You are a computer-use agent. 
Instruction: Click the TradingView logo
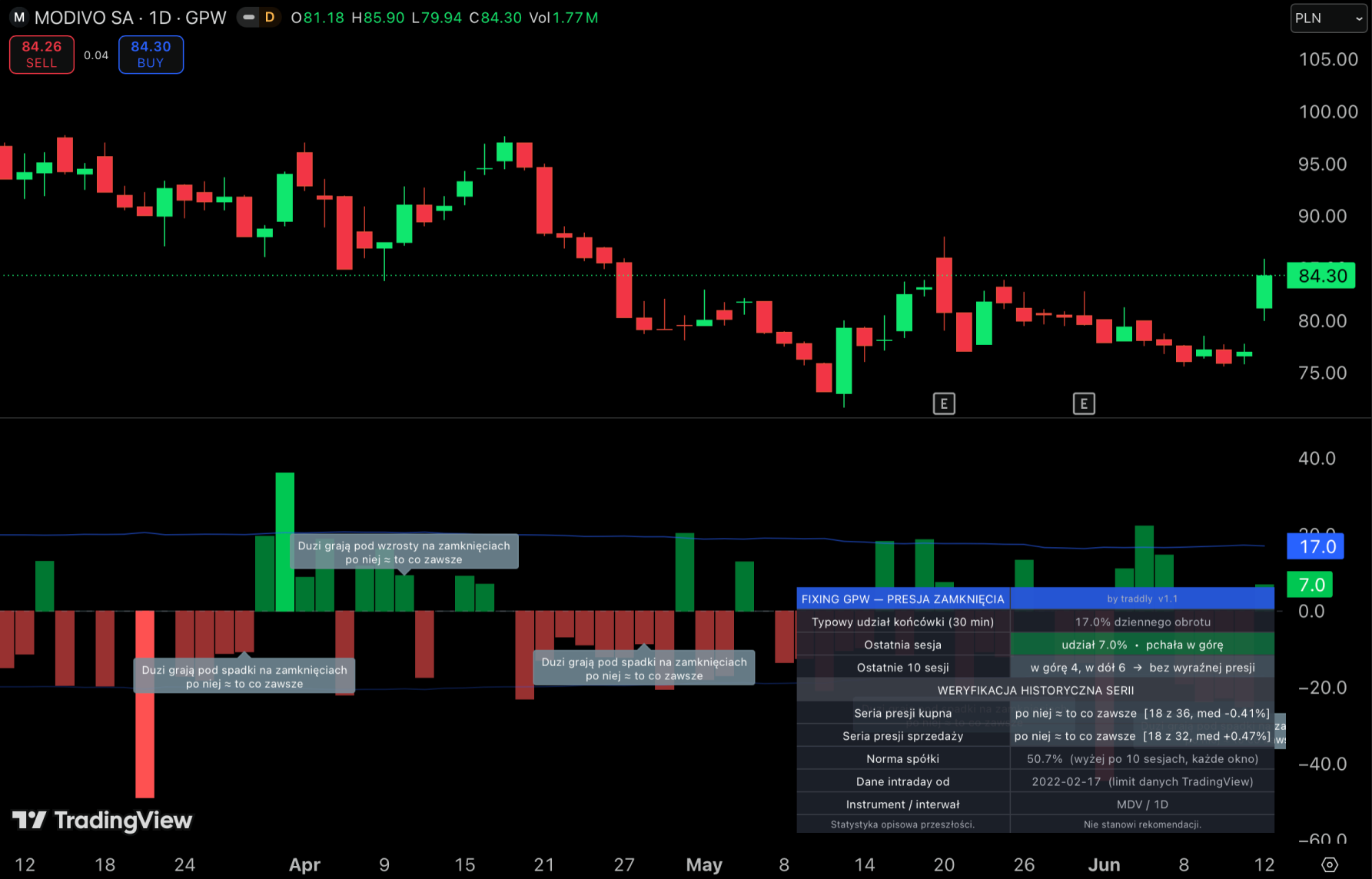(x=102, y=820)
